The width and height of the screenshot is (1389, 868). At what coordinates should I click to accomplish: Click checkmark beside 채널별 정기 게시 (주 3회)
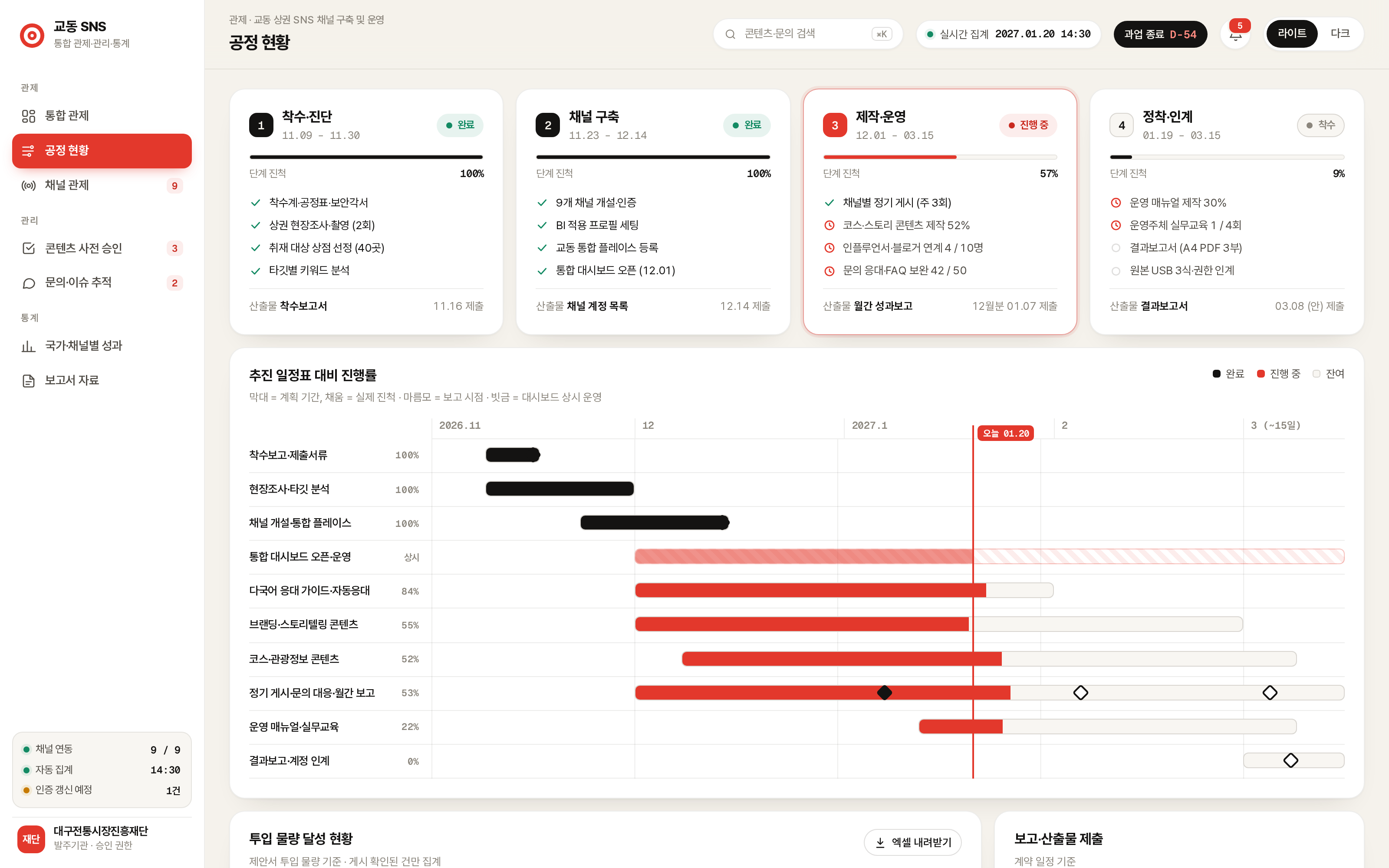pos(829,203)
